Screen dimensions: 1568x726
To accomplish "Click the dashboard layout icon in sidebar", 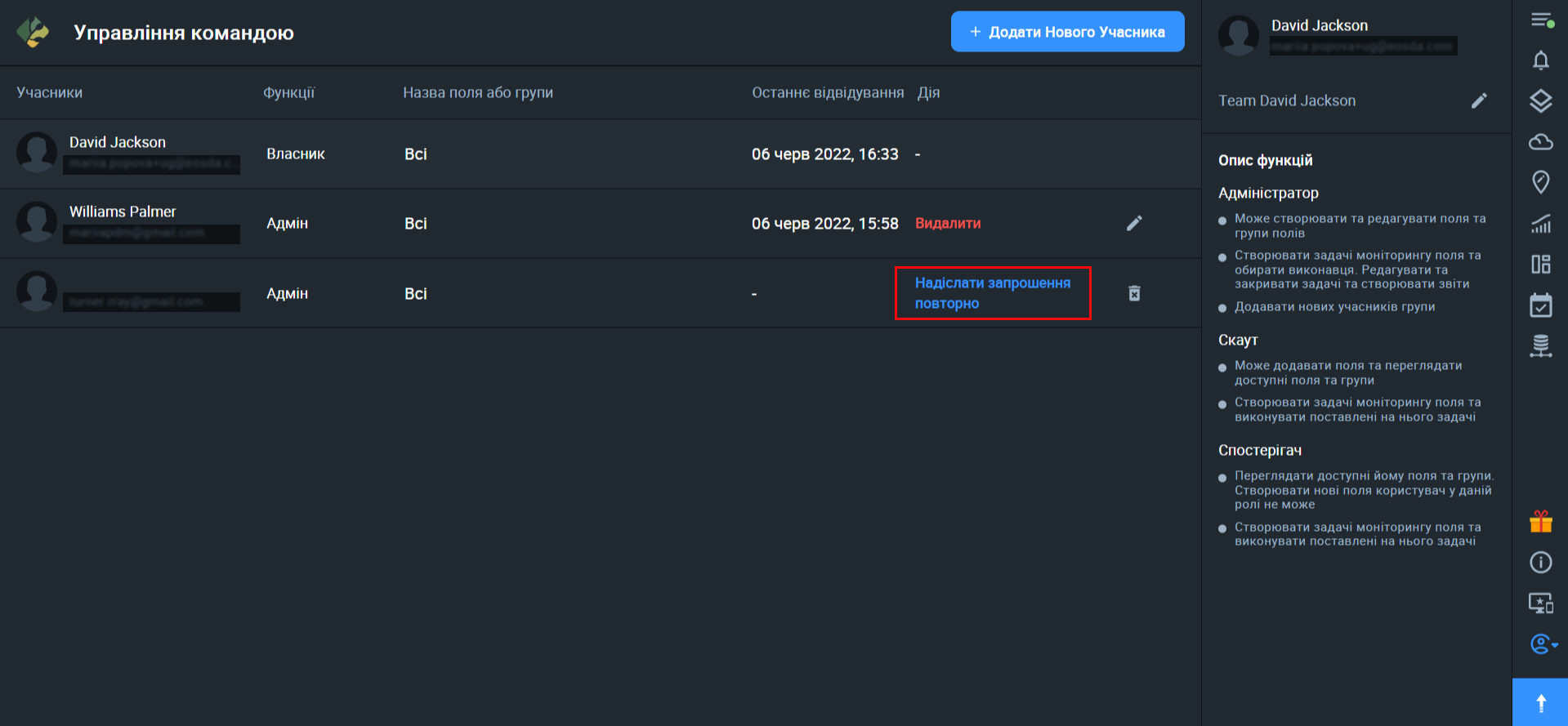I will point(1540,265).
